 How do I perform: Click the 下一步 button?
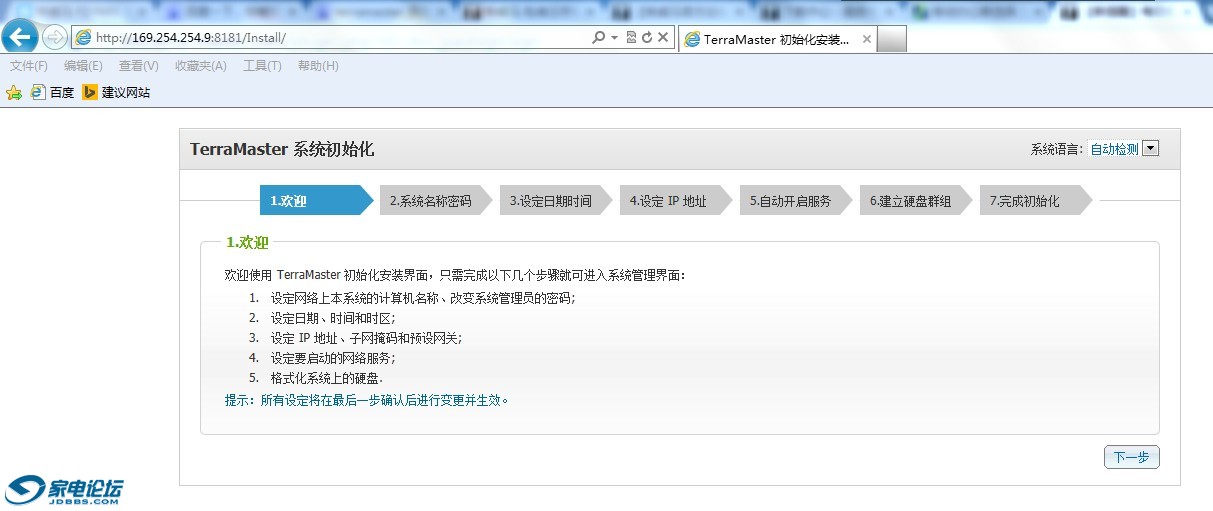(1132, 457)
